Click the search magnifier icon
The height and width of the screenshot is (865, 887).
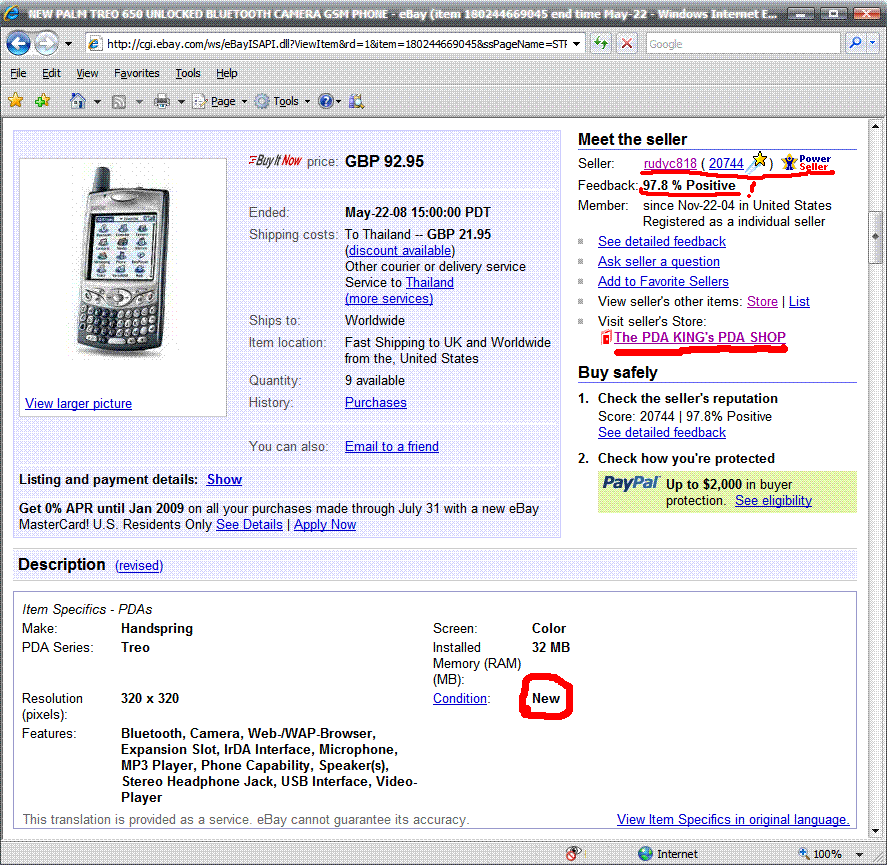coord(855,43)
